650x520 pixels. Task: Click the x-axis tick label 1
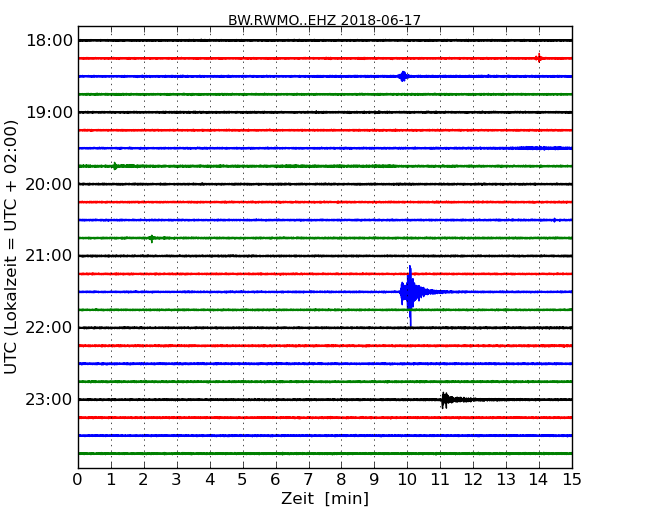click(x=111, y=480)
